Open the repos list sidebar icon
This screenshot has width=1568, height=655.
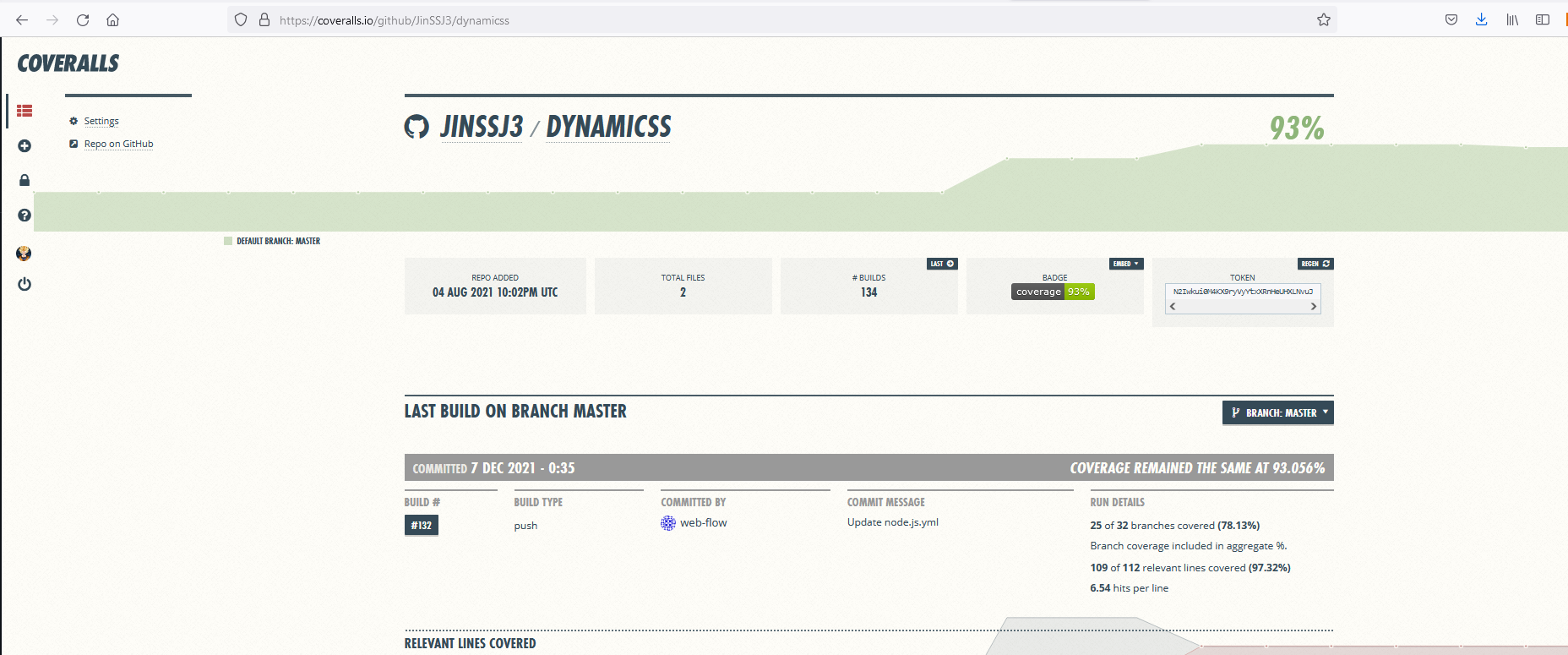point(24,111)
